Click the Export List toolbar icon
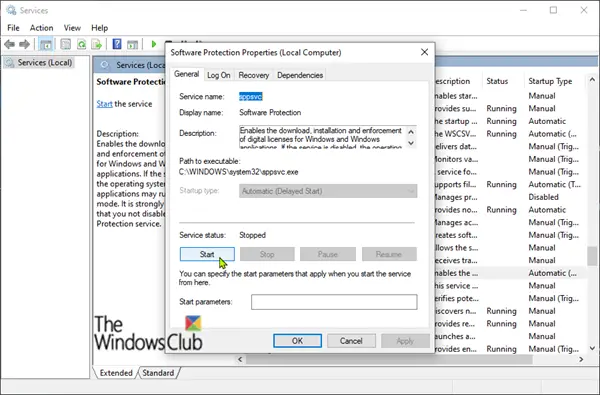Viewport: 600px width, 395px height. (x=96, y=44)
